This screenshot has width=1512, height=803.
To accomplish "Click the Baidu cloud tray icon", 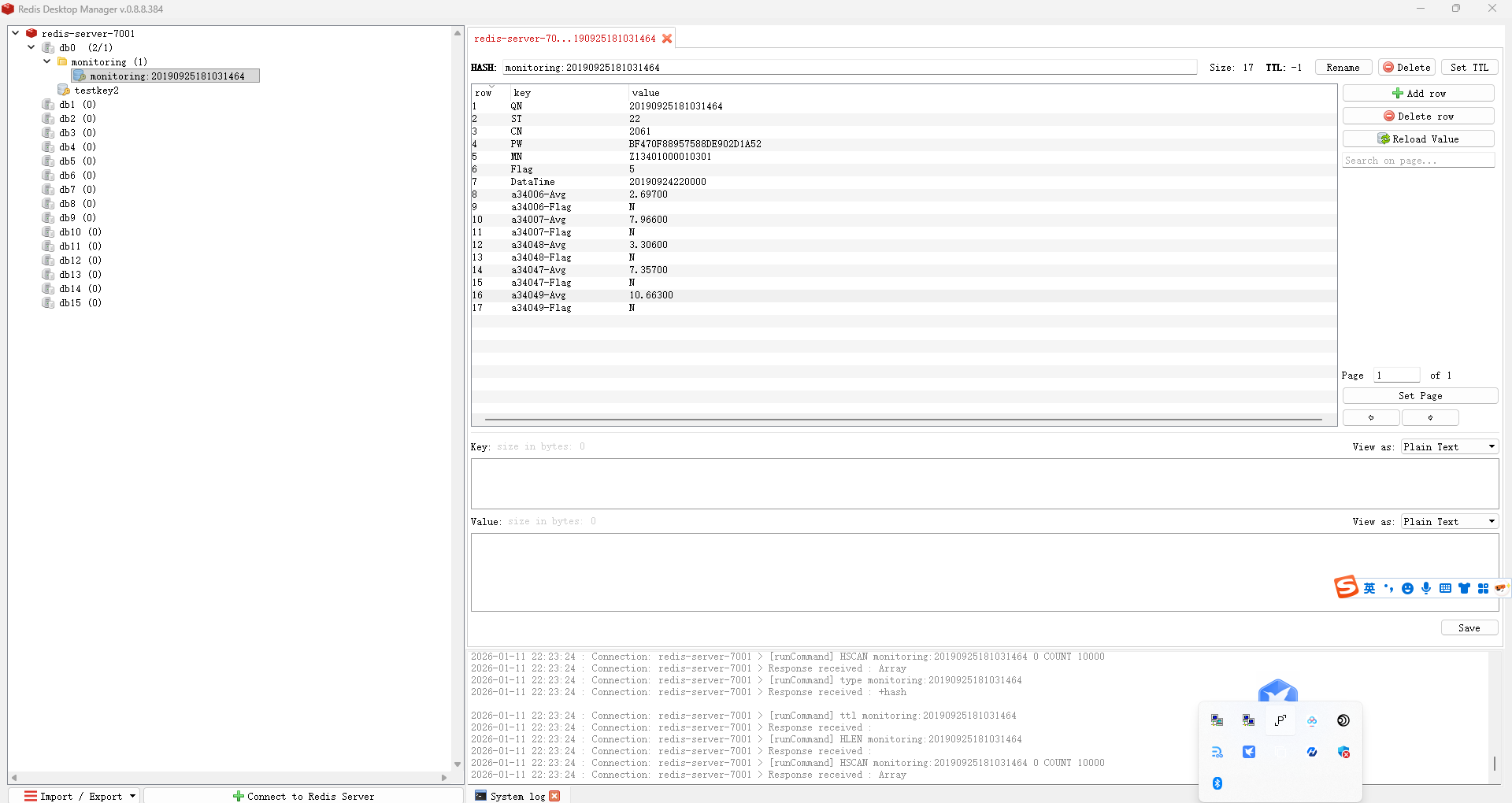I will pos(1312,720).
